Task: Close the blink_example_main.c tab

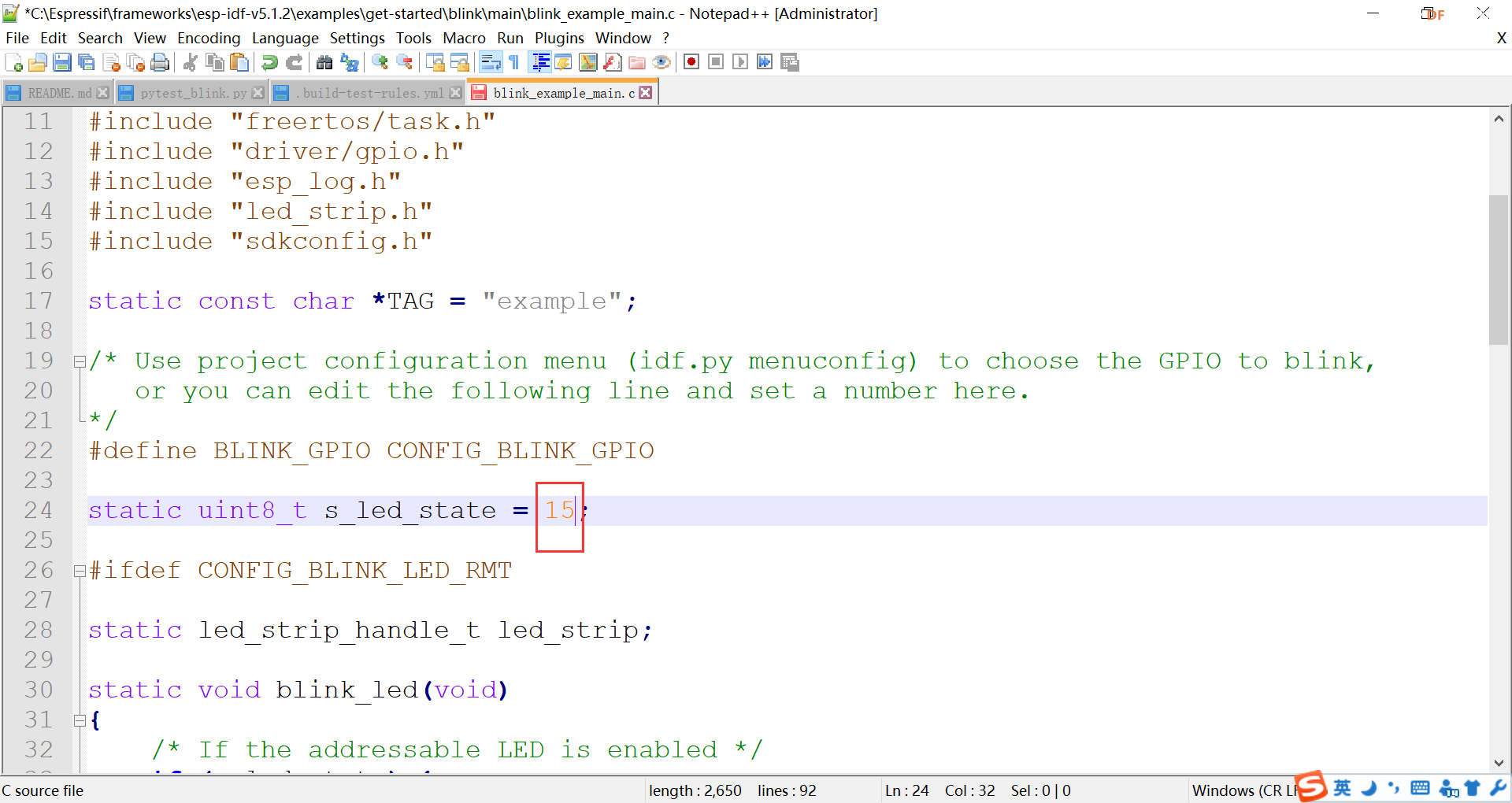Action: (646, 93)
